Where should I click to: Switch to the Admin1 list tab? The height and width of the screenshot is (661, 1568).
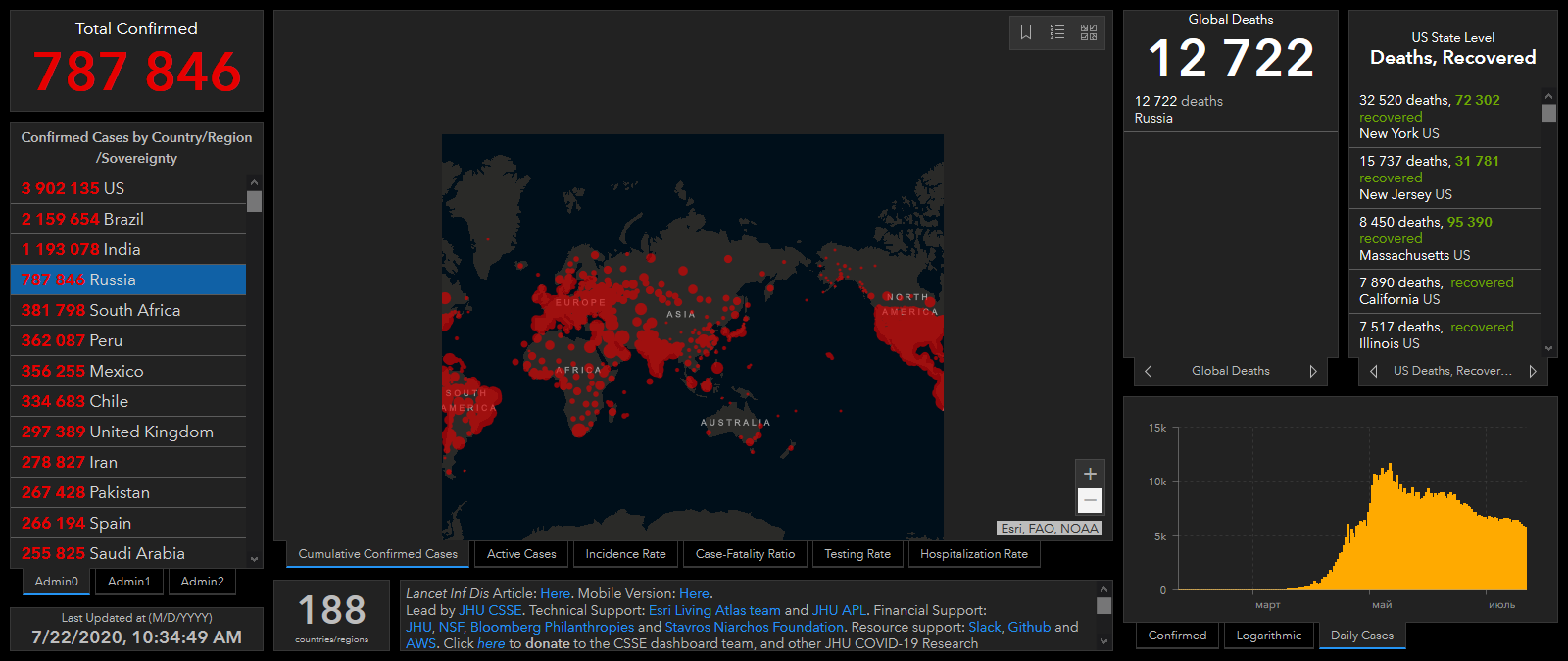pos(129,582)
